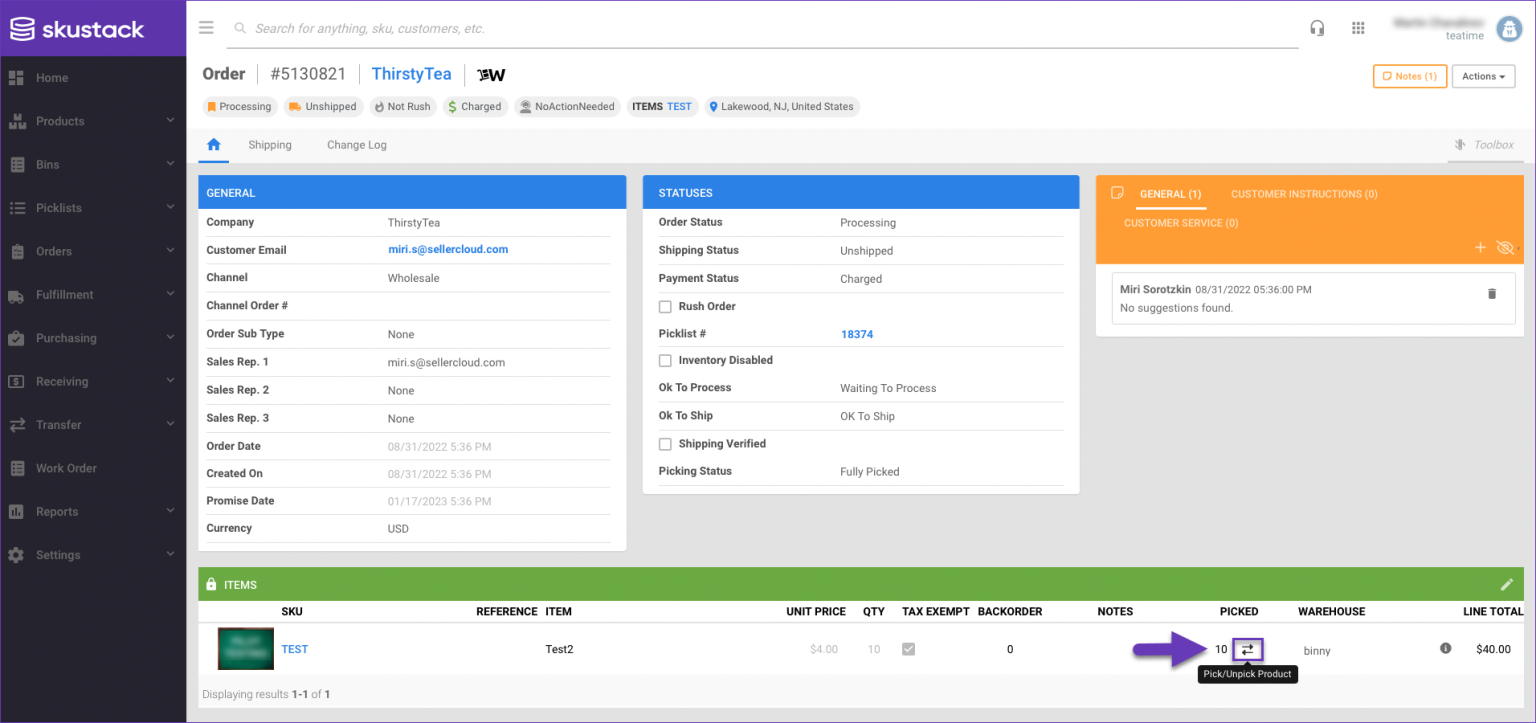Open picklist 18374

point(857,334)
